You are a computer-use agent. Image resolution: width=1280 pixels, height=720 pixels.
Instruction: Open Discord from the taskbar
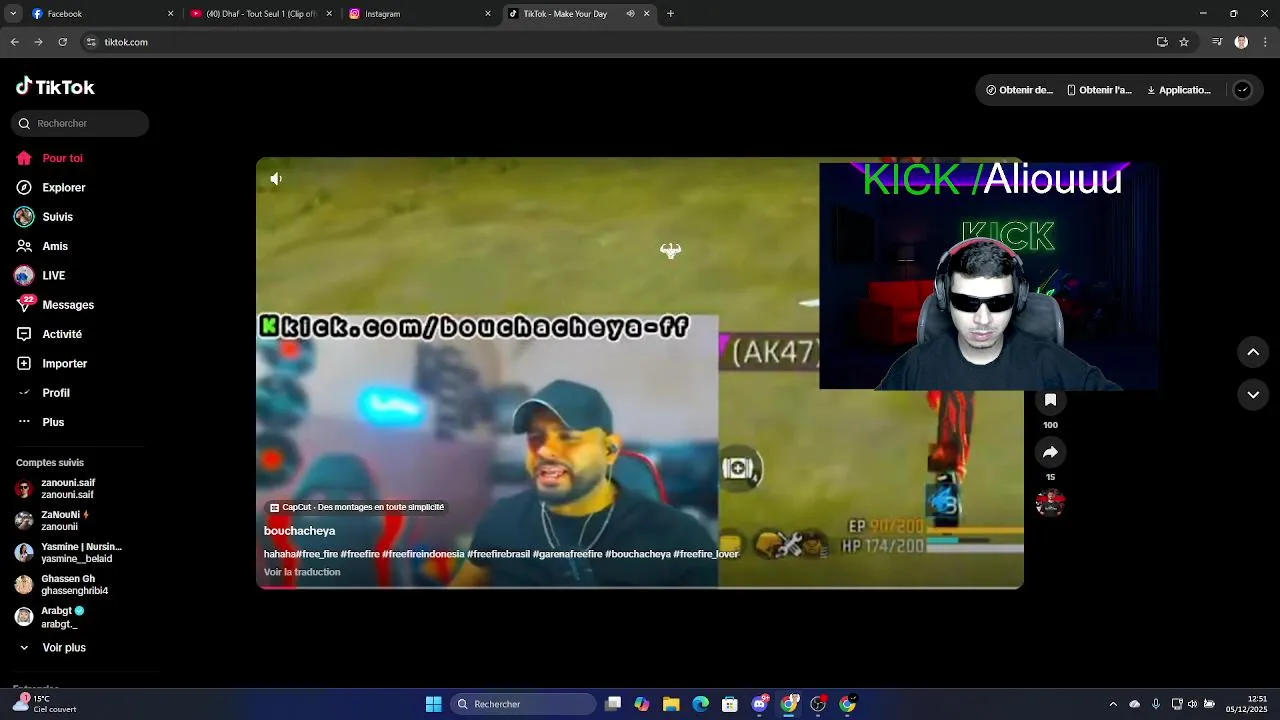tap(759, 704)
